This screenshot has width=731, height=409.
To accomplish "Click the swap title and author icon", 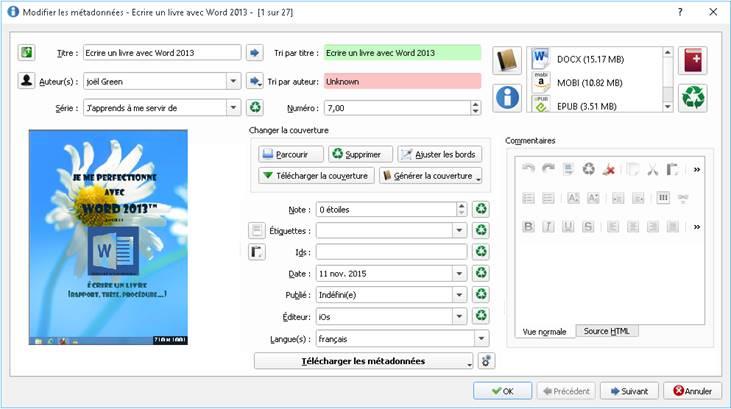I will pyautogui.click(x=27, y=52).
